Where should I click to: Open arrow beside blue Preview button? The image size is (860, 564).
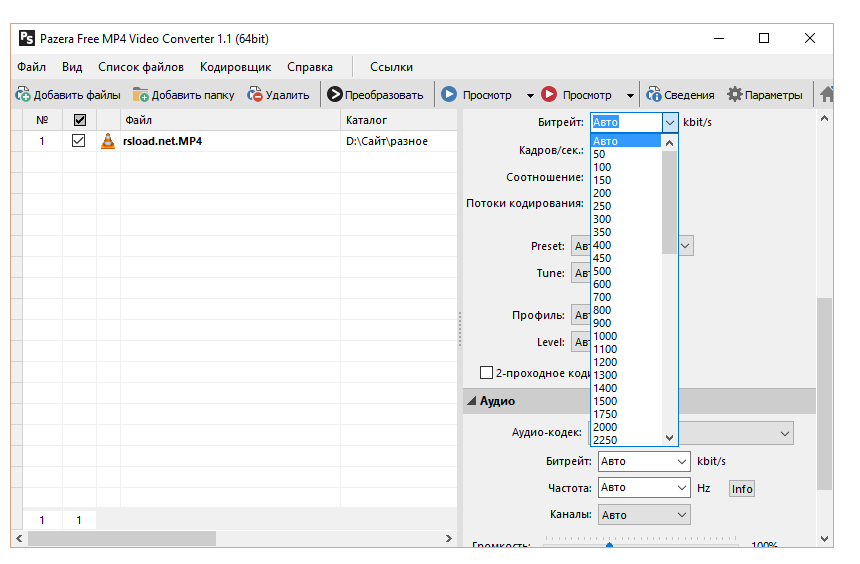pos(530,95)
